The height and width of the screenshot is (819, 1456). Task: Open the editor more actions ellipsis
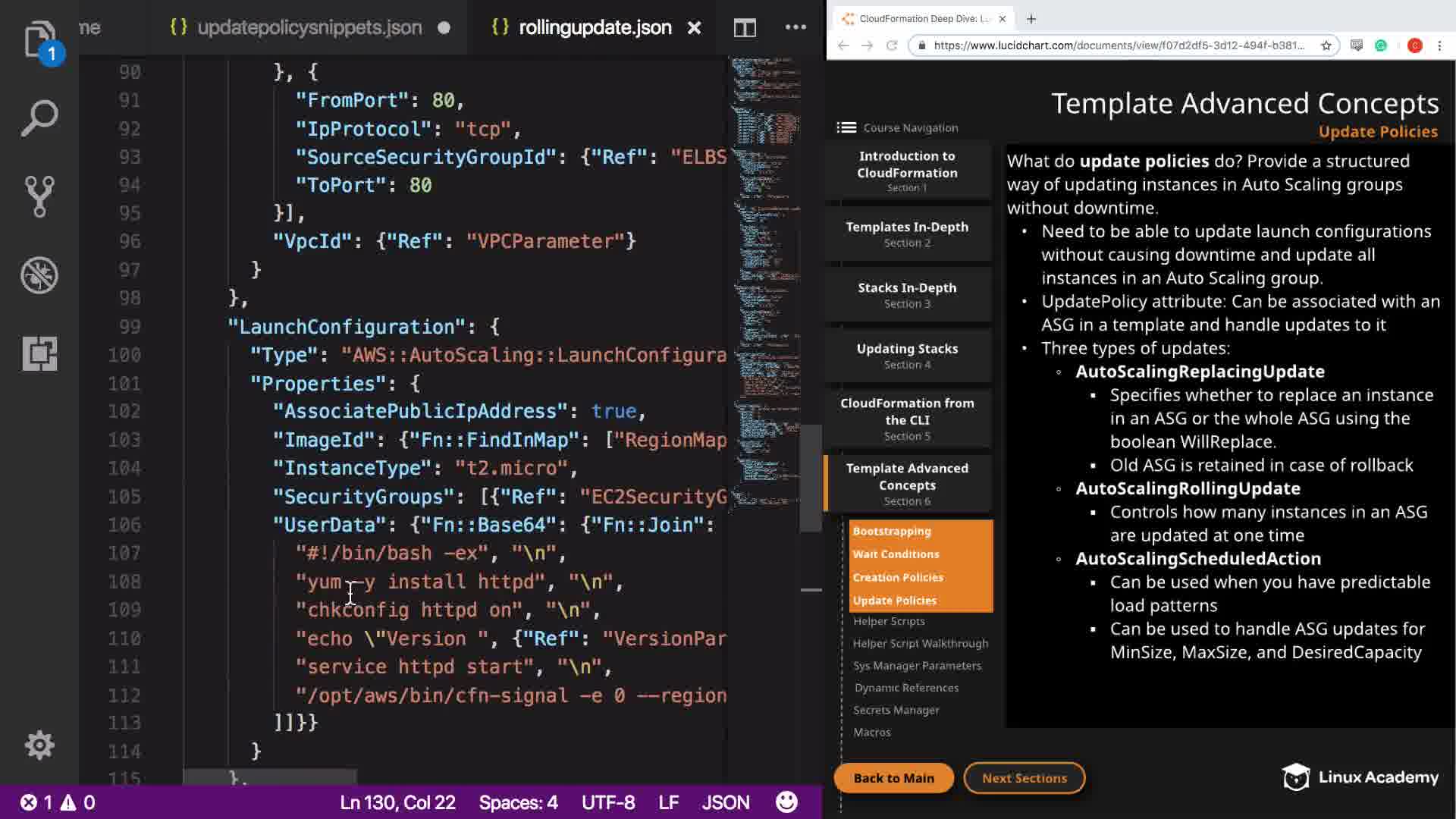[x=795, y=27]
